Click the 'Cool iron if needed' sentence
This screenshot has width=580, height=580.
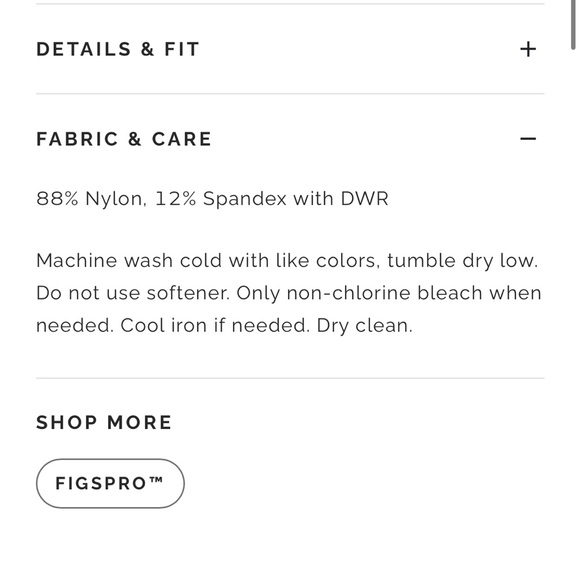(x=213, y=326)
